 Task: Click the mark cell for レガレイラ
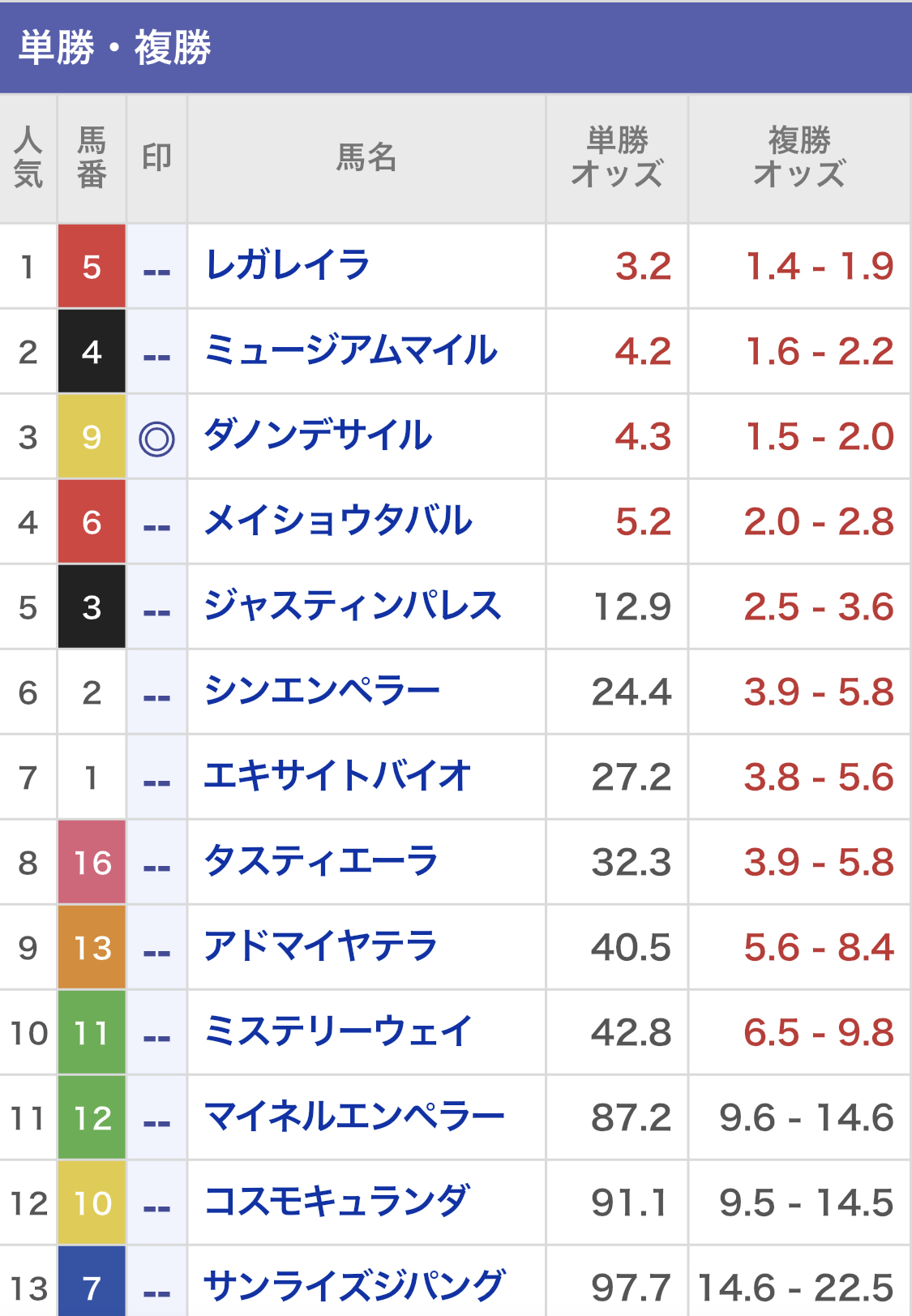tap(156, 268)
